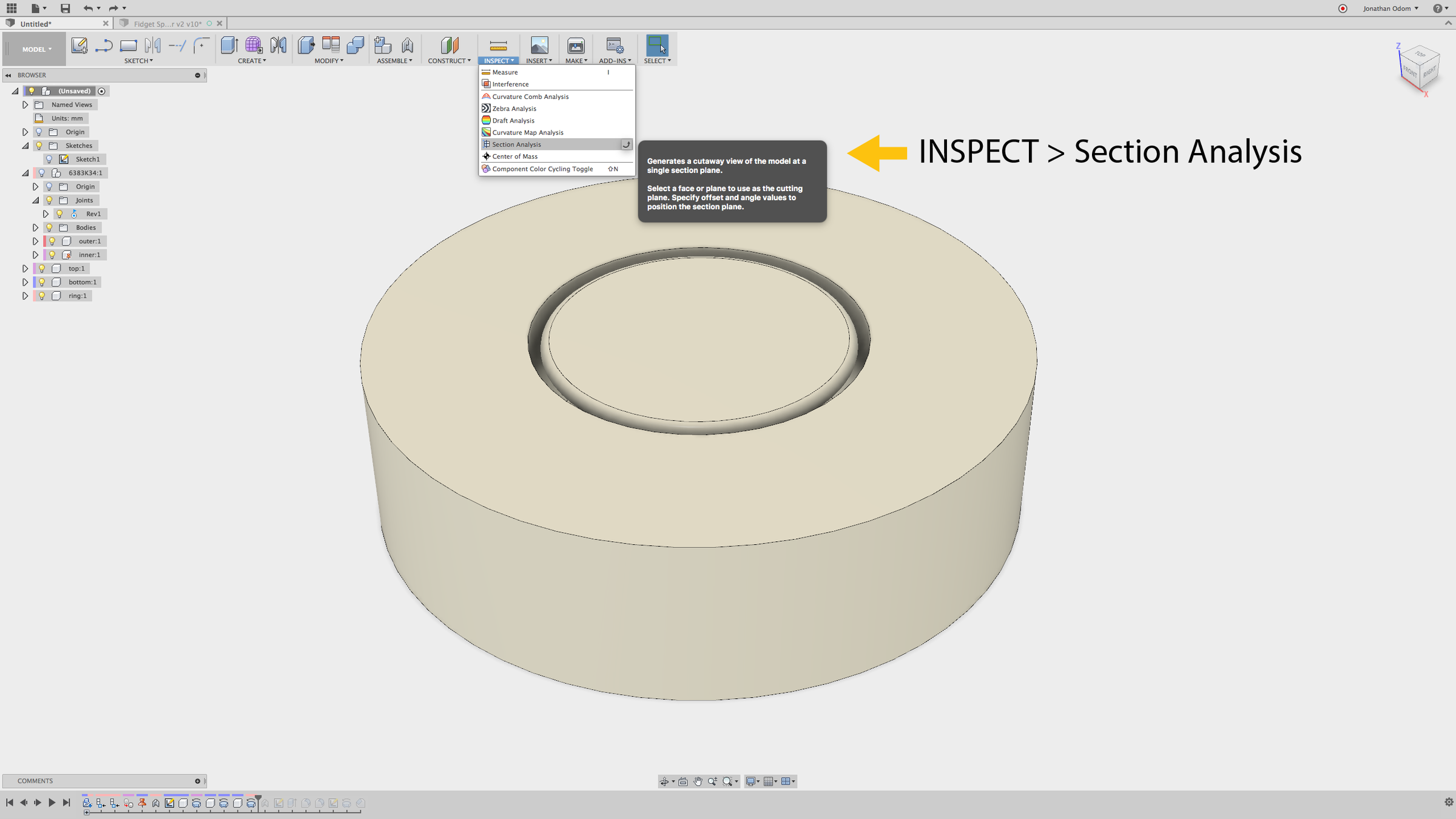The width and height of the screenshot is (1456, 819).
Task: Hide the ring:1 component via lightbulb
Action: tap(42, 296)
